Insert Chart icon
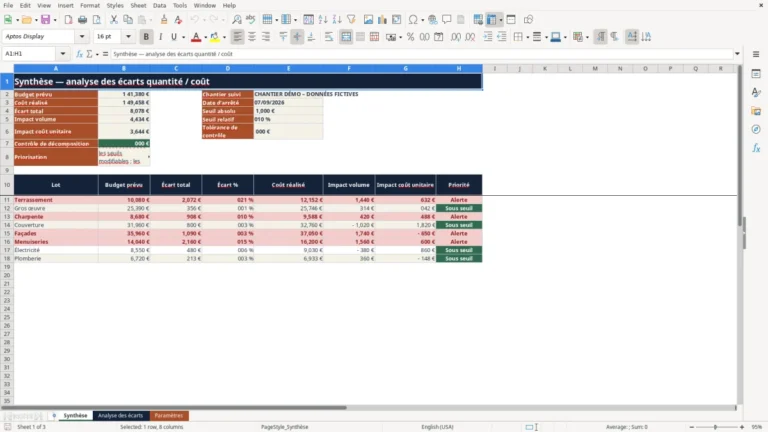 (383, 20)
